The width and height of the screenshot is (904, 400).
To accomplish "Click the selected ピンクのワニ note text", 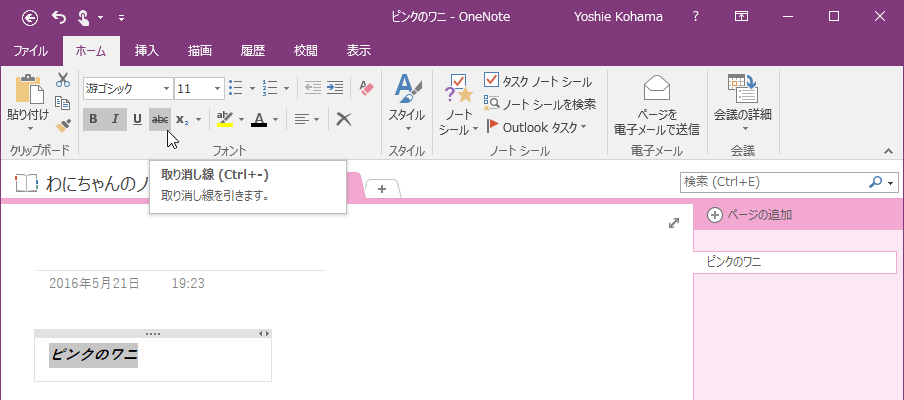I will click(x=93, y=354).
